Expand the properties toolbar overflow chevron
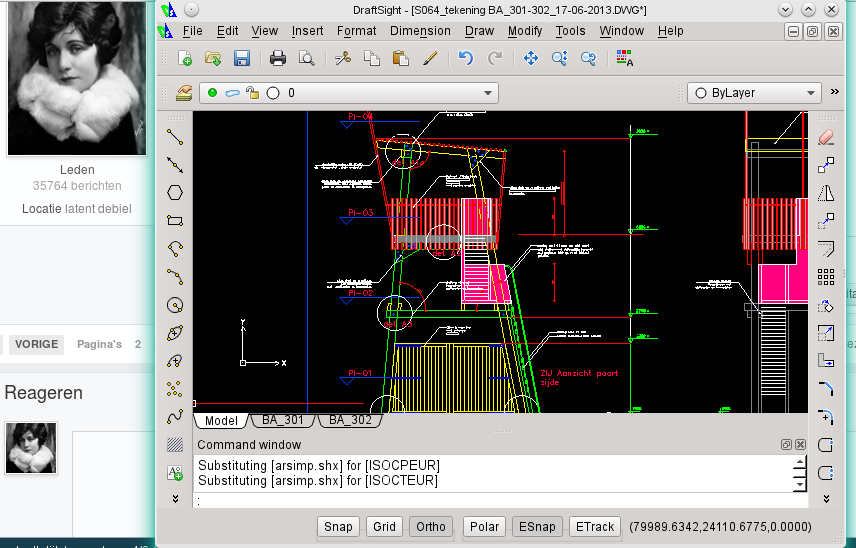856x548 pixels. pos(835,92)
